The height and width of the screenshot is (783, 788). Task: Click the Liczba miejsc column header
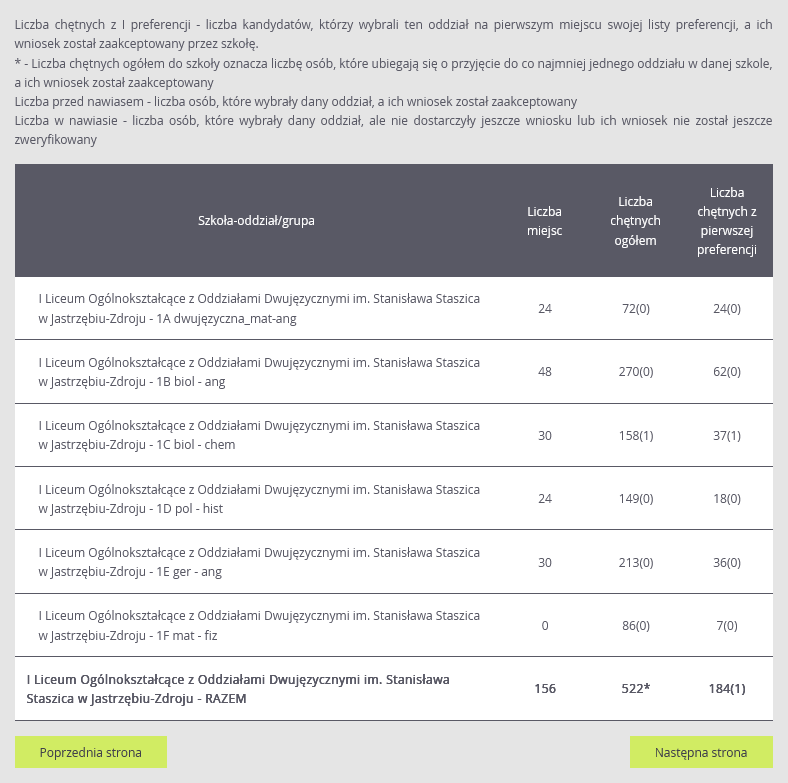(x=545, y=221)
